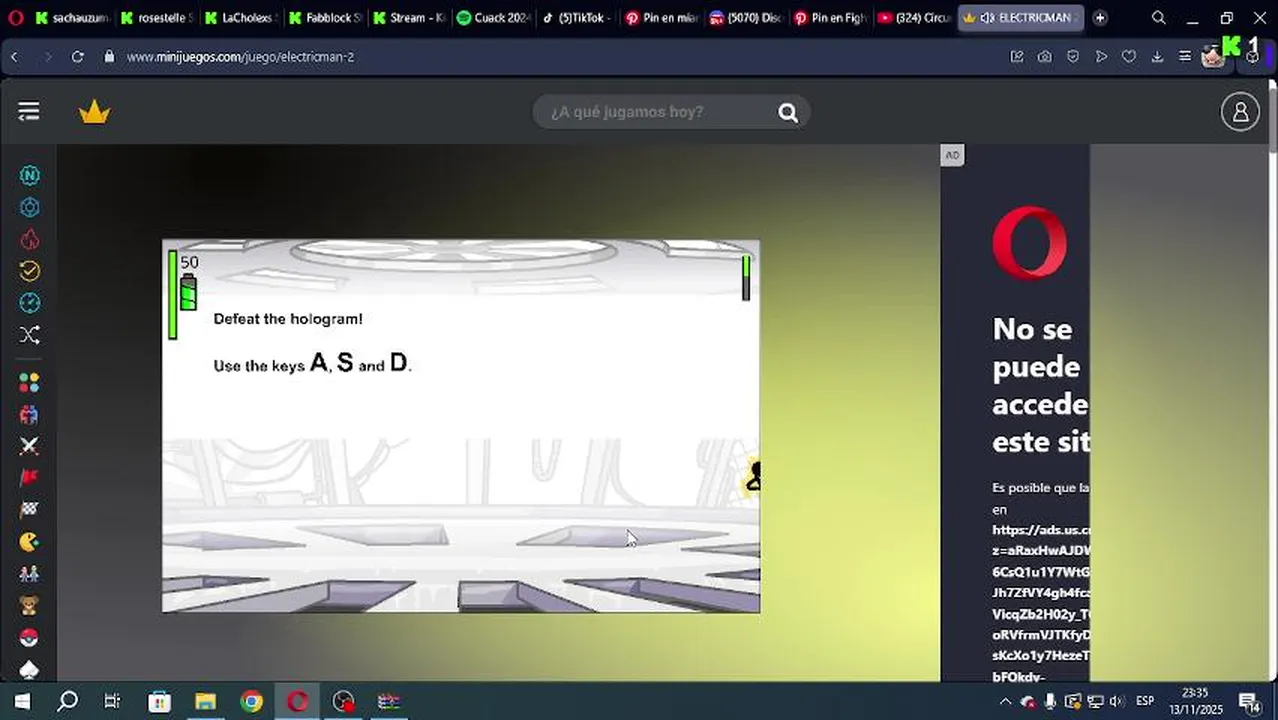Open the spade cards category icon
Screen dimensions: 1278x720
point(30,670)
